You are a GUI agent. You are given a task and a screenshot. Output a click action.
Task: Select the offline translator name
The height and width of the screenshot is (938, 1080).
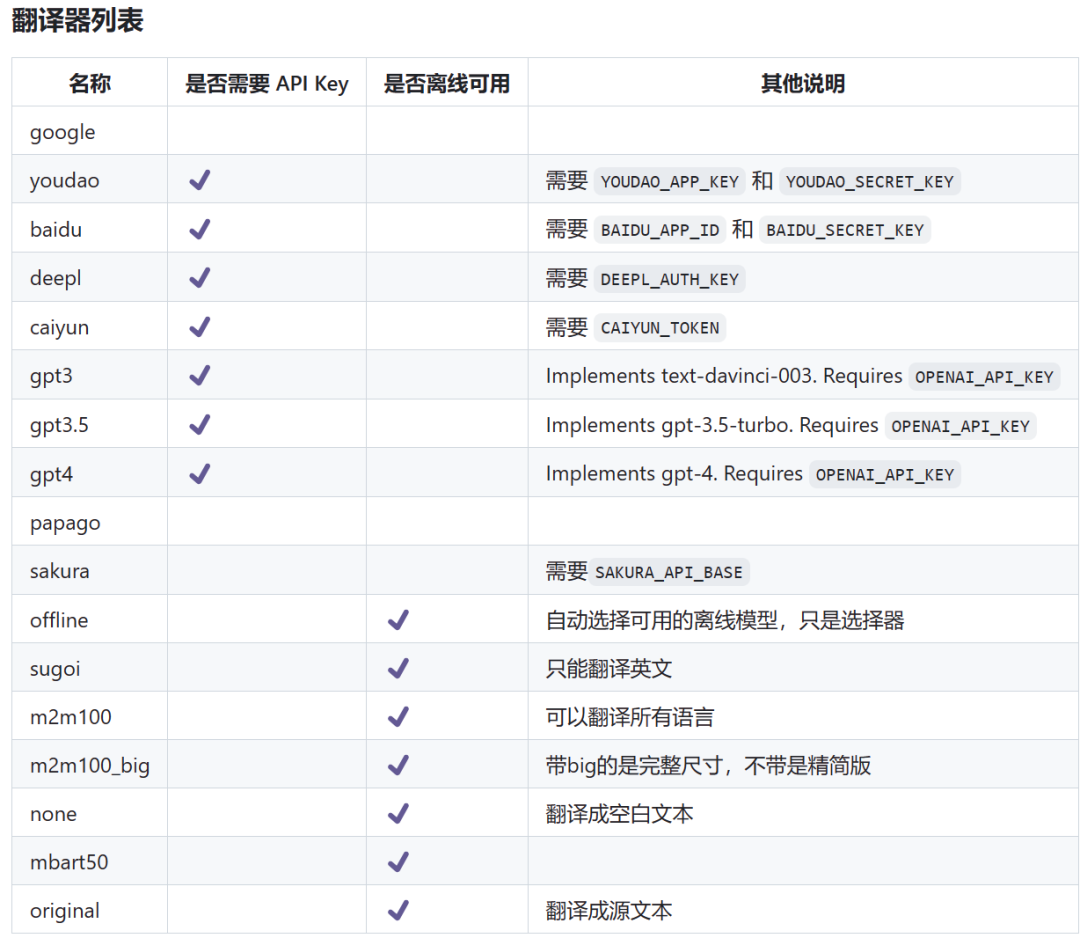(x=59, y=620)
